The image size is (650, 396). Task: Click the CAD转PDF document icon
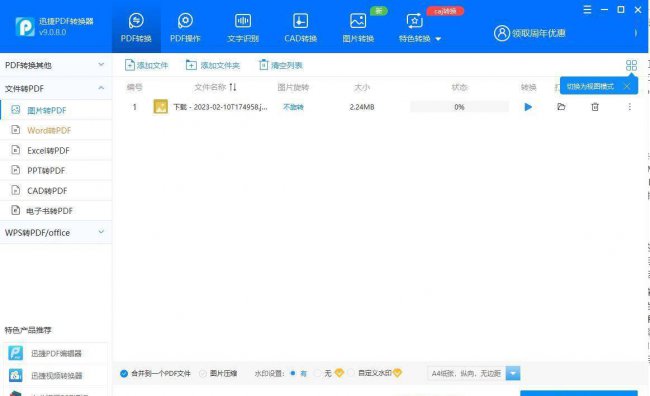pyautogui.click(x=16, y=190)
